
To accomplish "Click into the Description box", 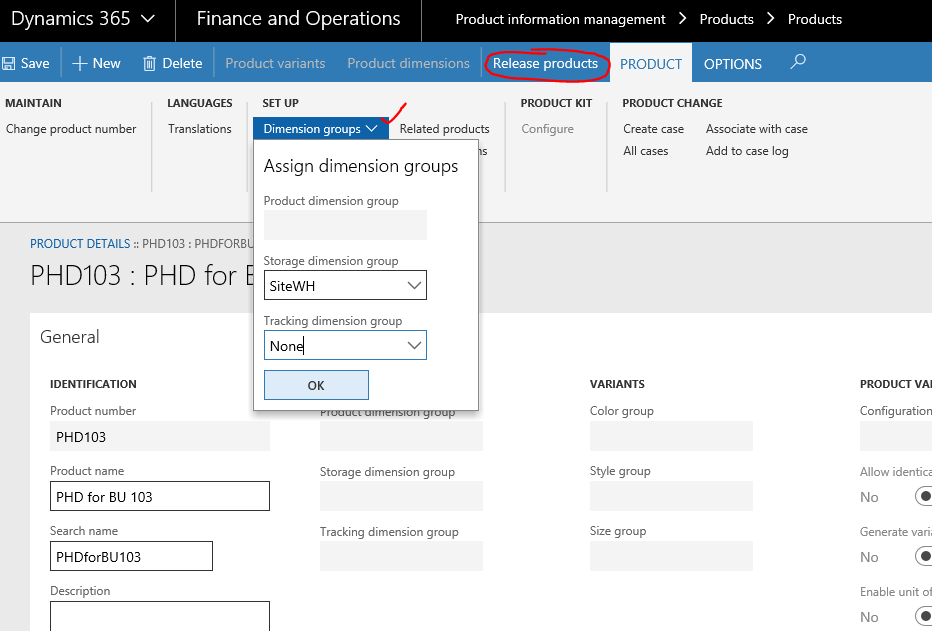I will click(x=160, y=616).
